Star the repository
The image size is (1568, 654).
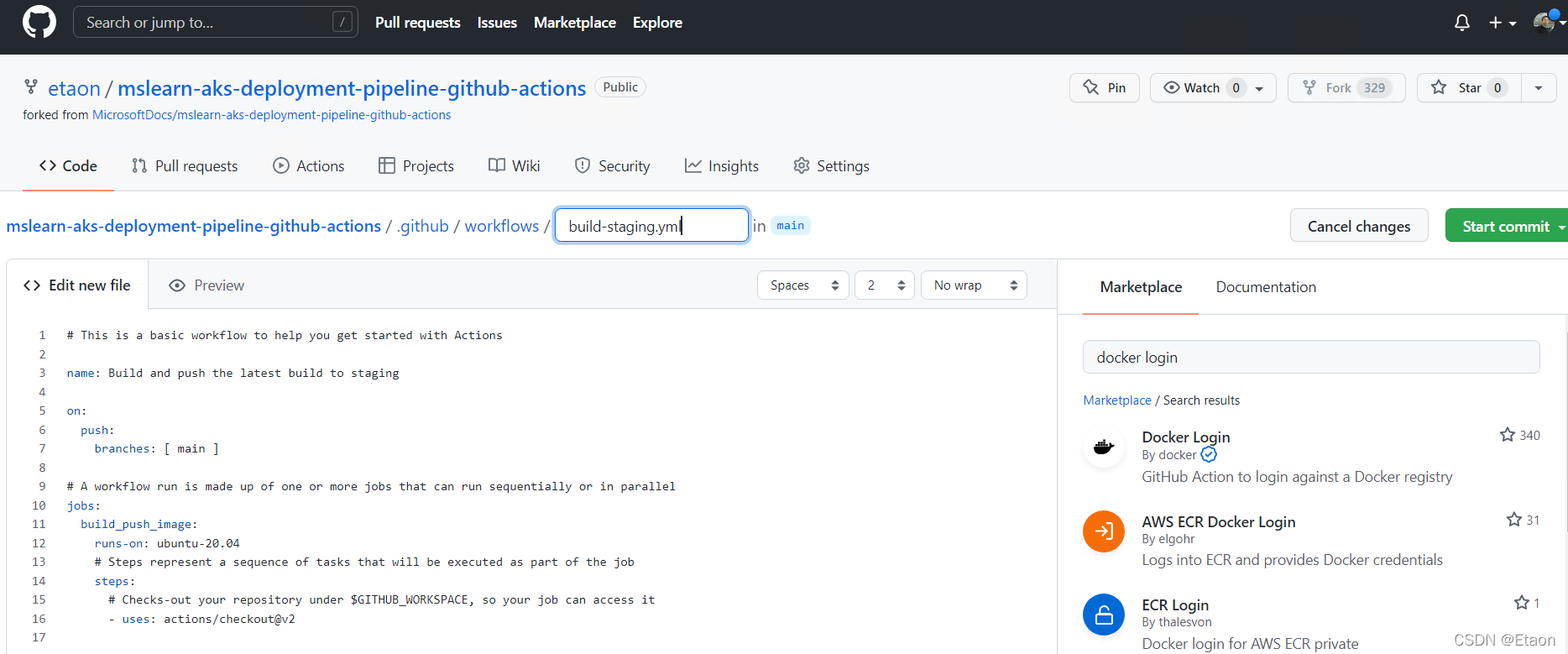tap(1469, 88)
